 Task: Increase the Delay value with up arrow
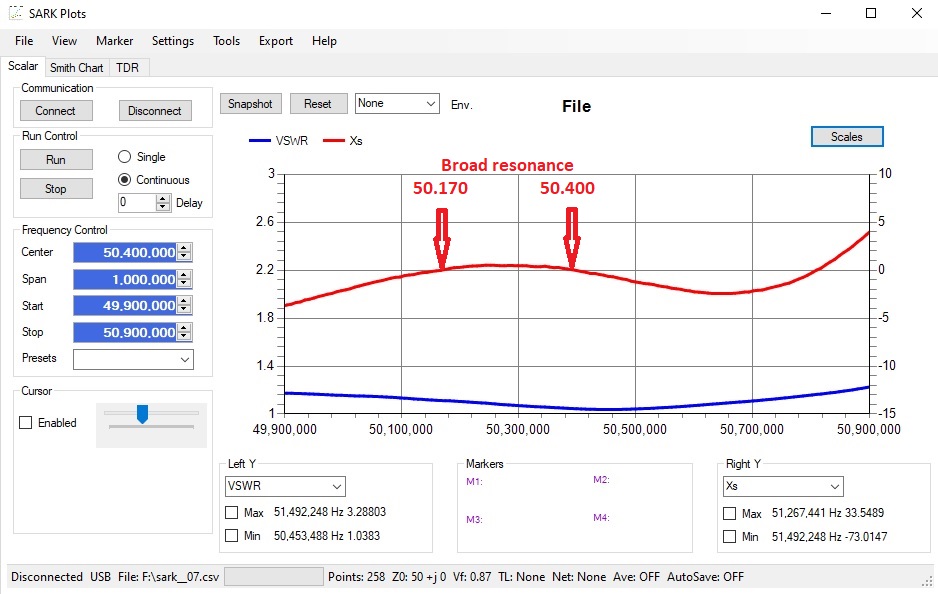pos(163,198)
